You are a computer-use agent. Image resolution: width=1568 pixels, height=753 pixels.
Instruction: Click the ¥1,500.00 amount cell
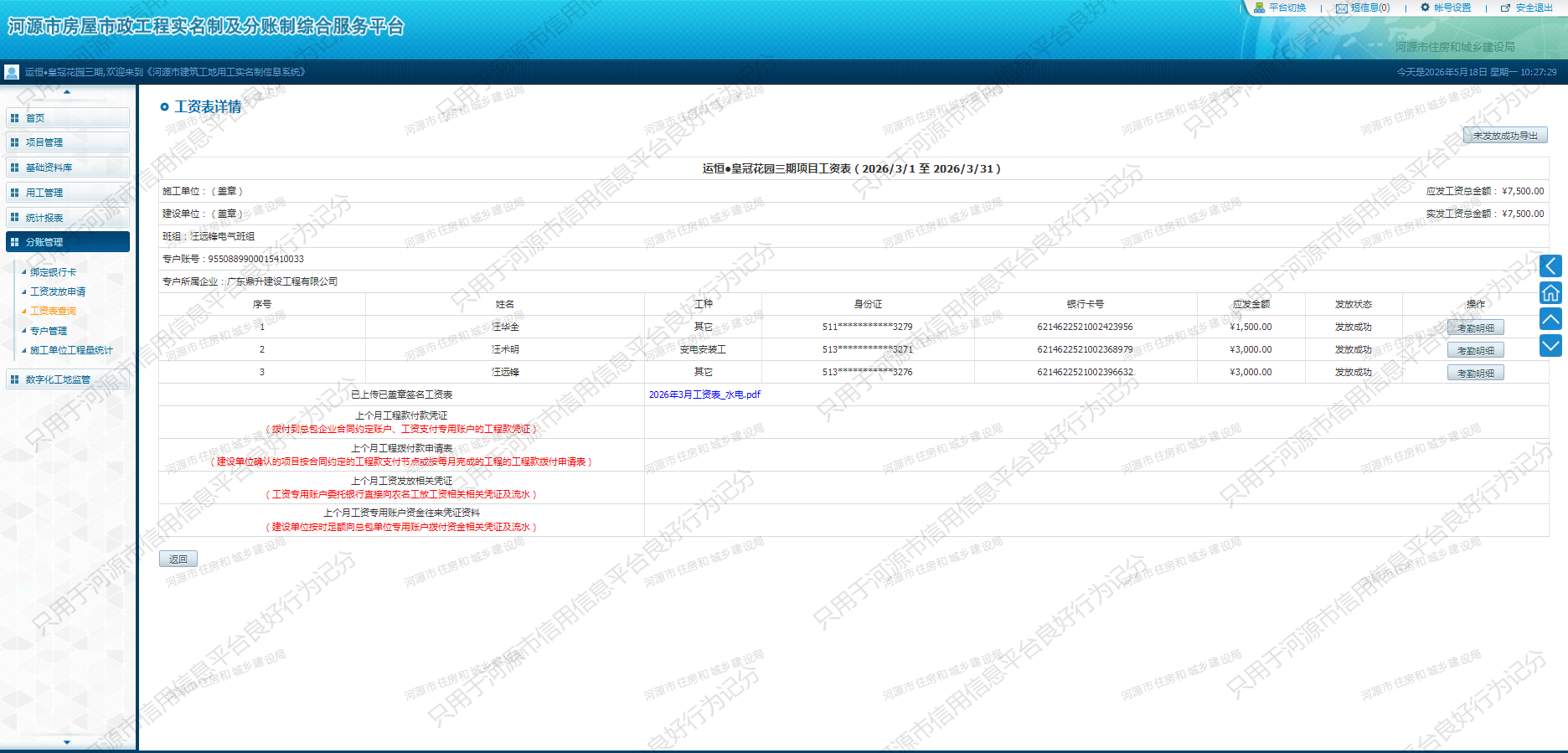pyautogui.click(x=1251, y=327)
